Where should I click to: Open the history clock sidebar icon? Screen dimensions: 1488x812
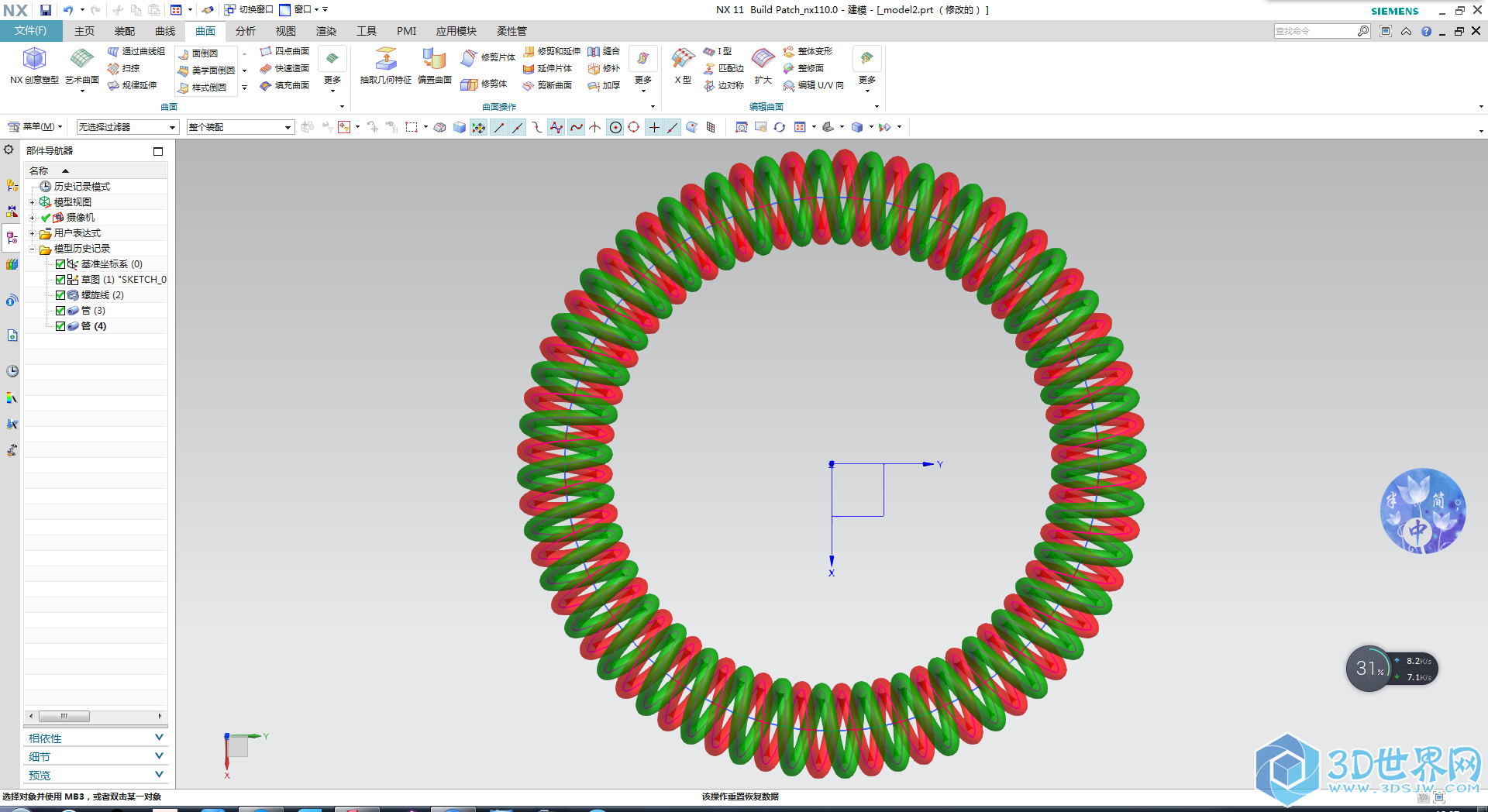pyautogui.click(x=12, y=371)
